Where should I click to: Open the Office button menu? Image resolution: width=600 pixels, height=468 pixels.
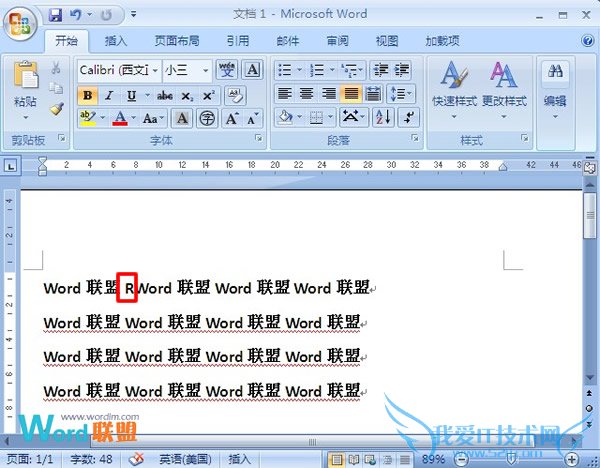[20, 24]
